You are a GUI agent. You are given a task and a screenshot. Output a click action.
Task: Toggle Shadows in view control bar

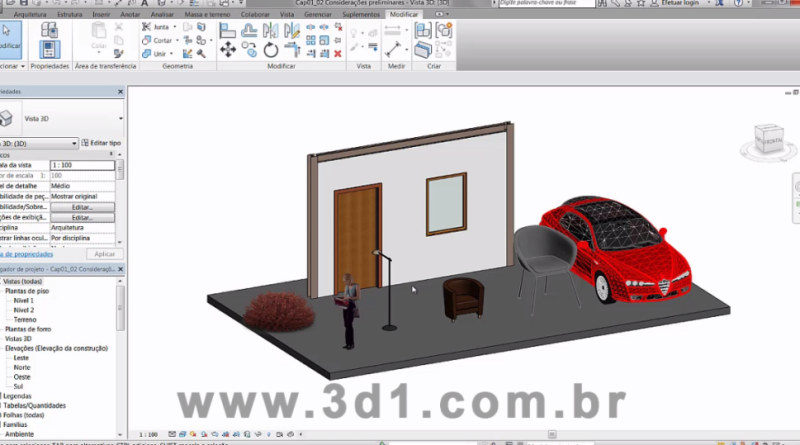[x=204, y=434]
